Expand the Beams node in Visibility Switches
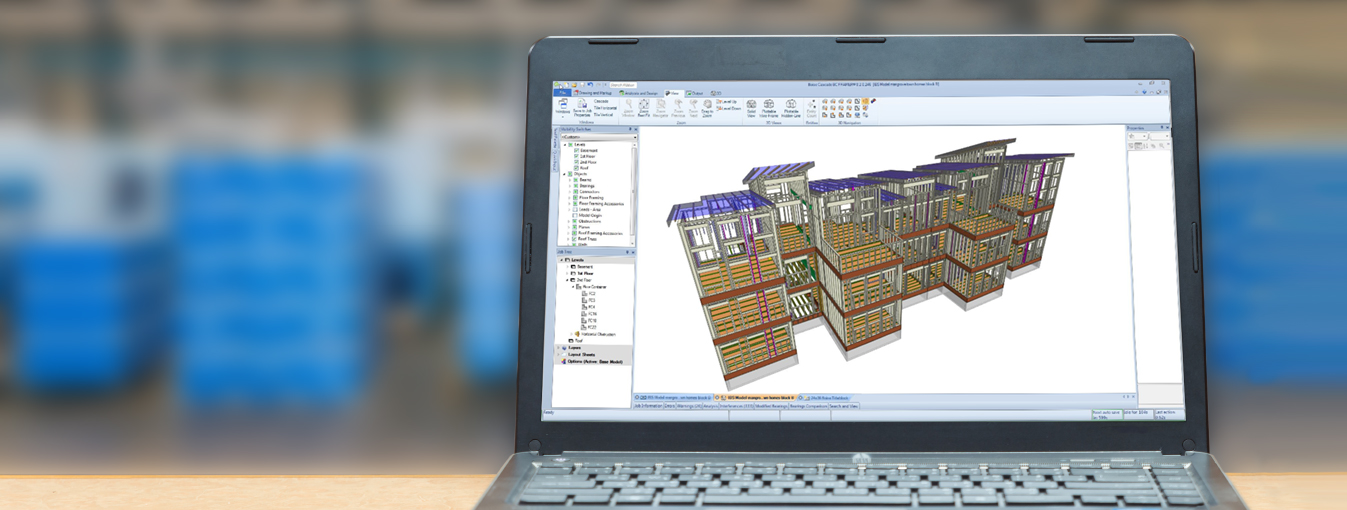1347x510 pixels. (x=569, y=180)
